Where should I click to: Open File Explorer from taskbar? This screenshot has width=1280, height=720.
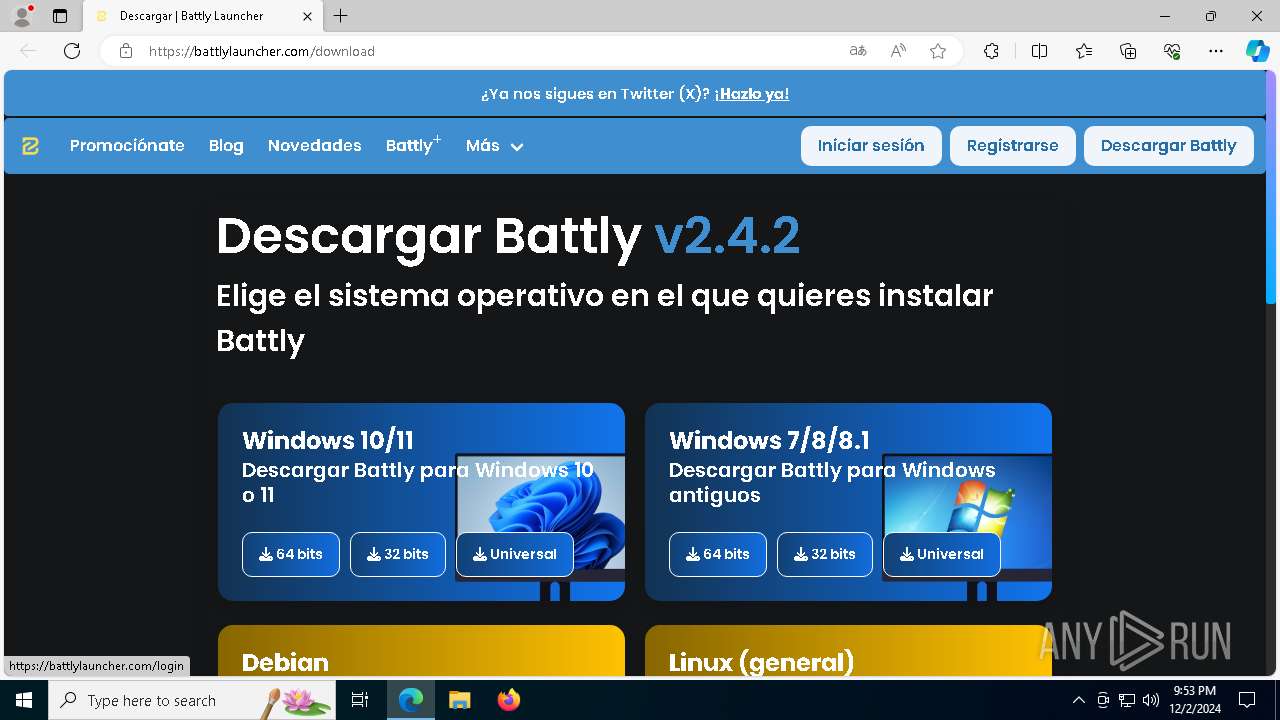coord(459,700)
